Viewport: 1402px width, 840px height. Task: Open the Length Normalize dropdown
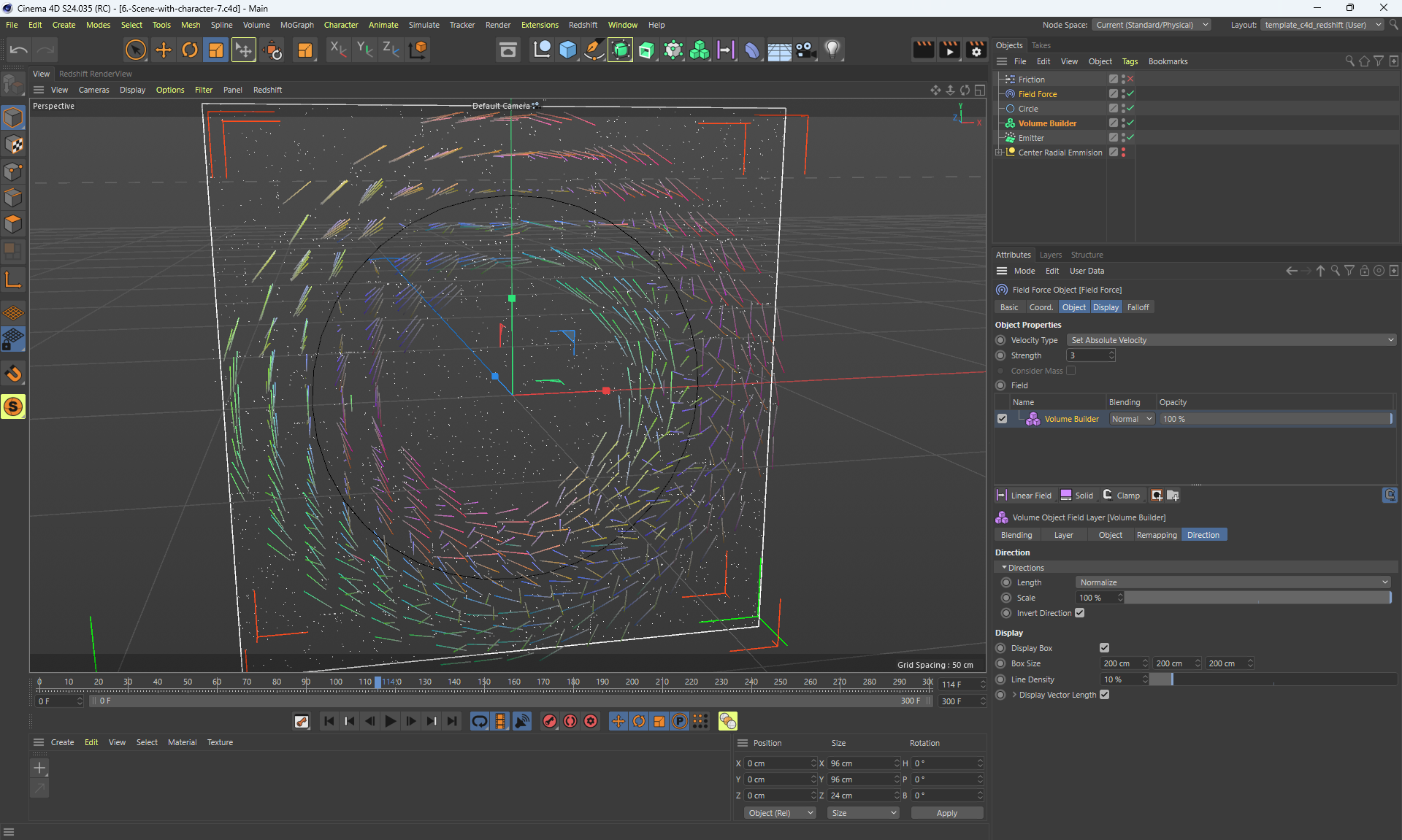click(x=1233, y=582)
